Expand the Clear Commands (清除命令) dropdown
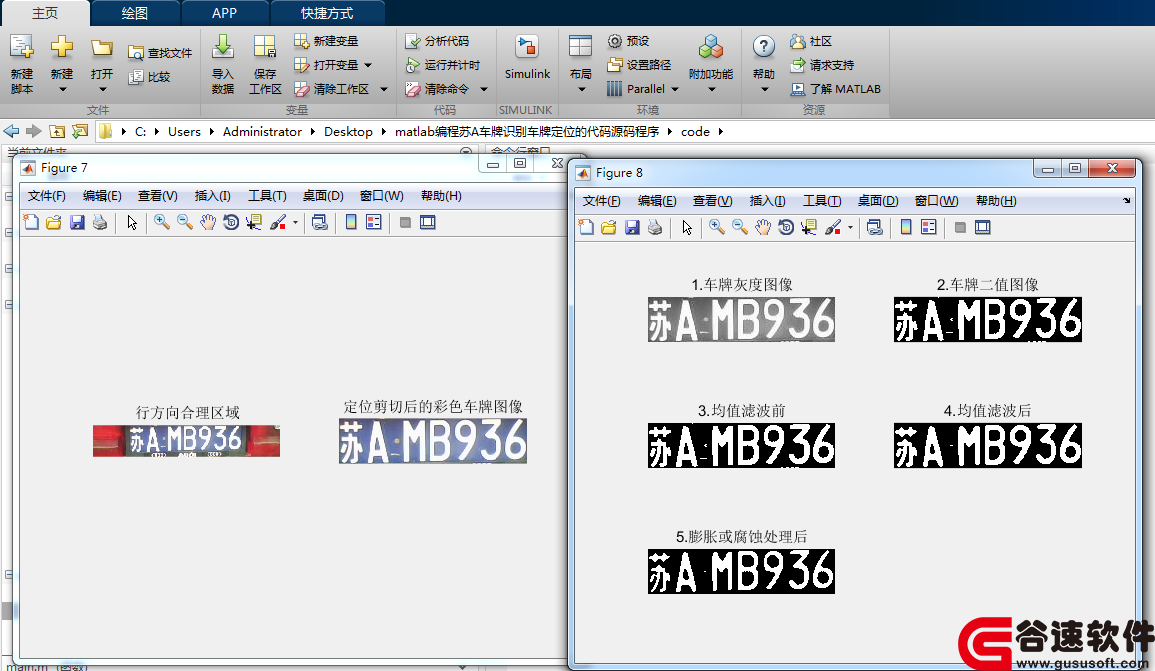Image resolution: width=1155 pixels, height=671 pixels. 484,89
